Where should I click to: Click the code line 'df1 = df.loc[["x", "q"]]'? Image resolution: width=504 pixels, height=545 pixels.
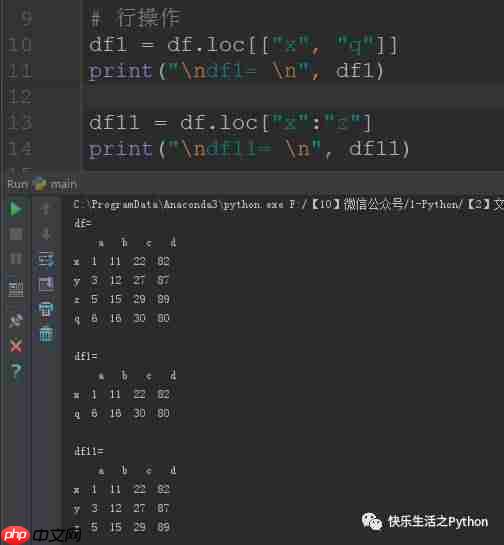click(244, 45)
